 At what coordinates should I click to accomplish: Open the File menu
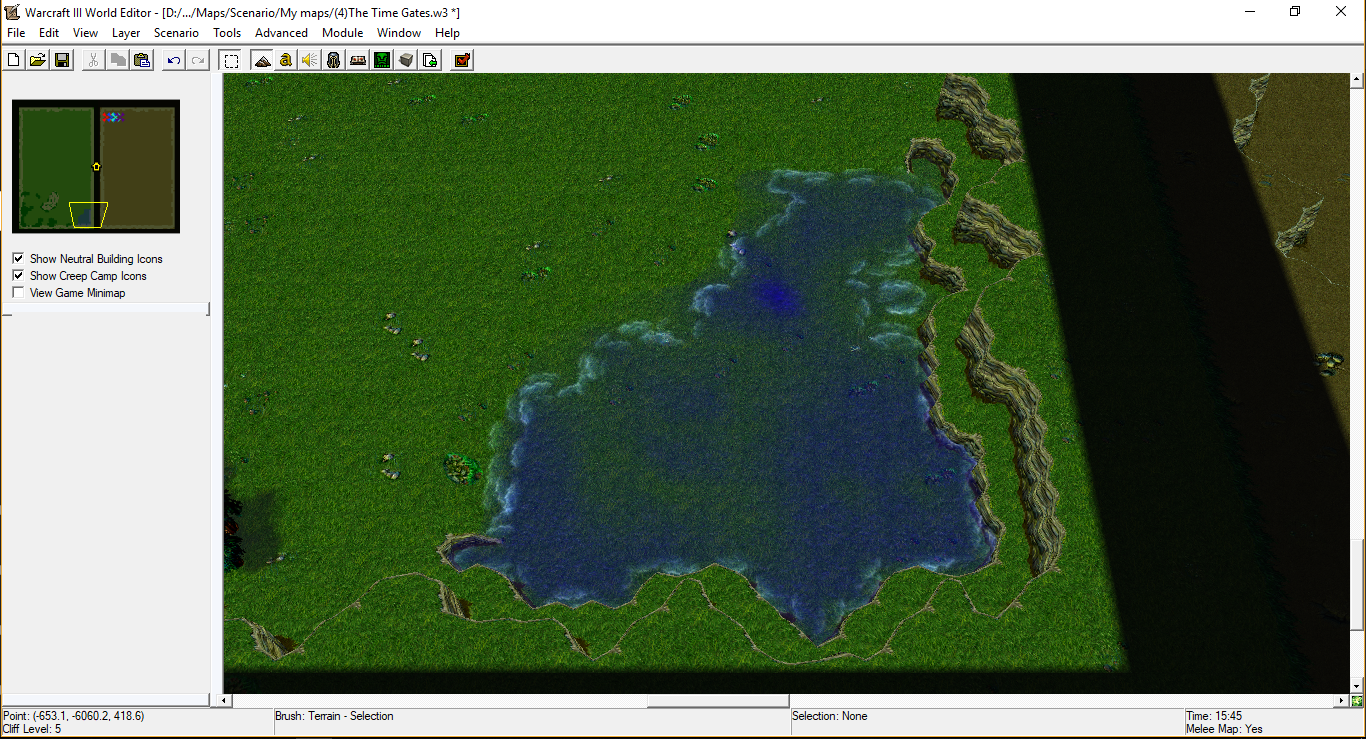pyautogui.click(x=16, y=33)
